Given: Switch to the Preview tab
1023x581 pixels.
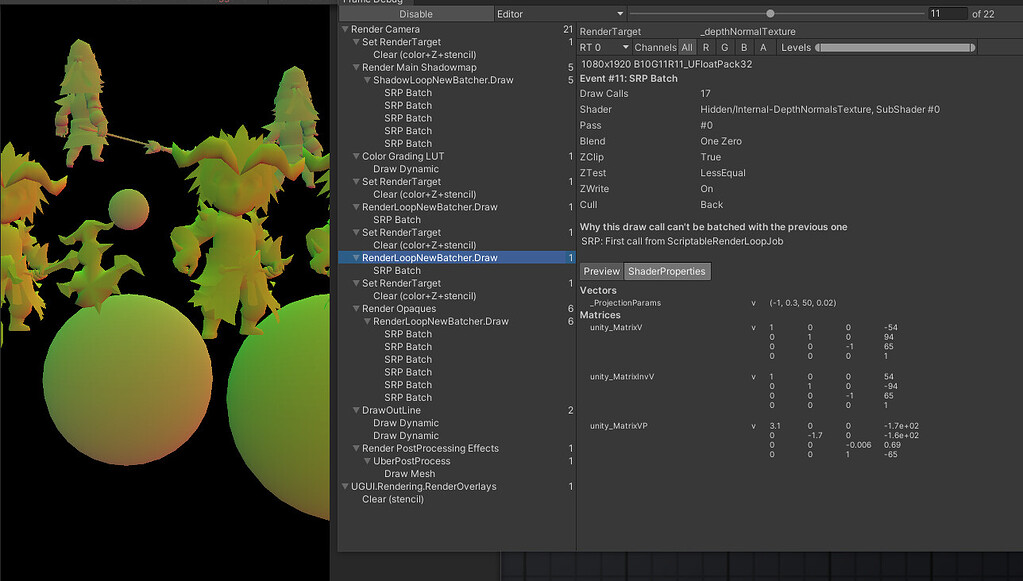Looking at the screenshot, I should [601, 271].
